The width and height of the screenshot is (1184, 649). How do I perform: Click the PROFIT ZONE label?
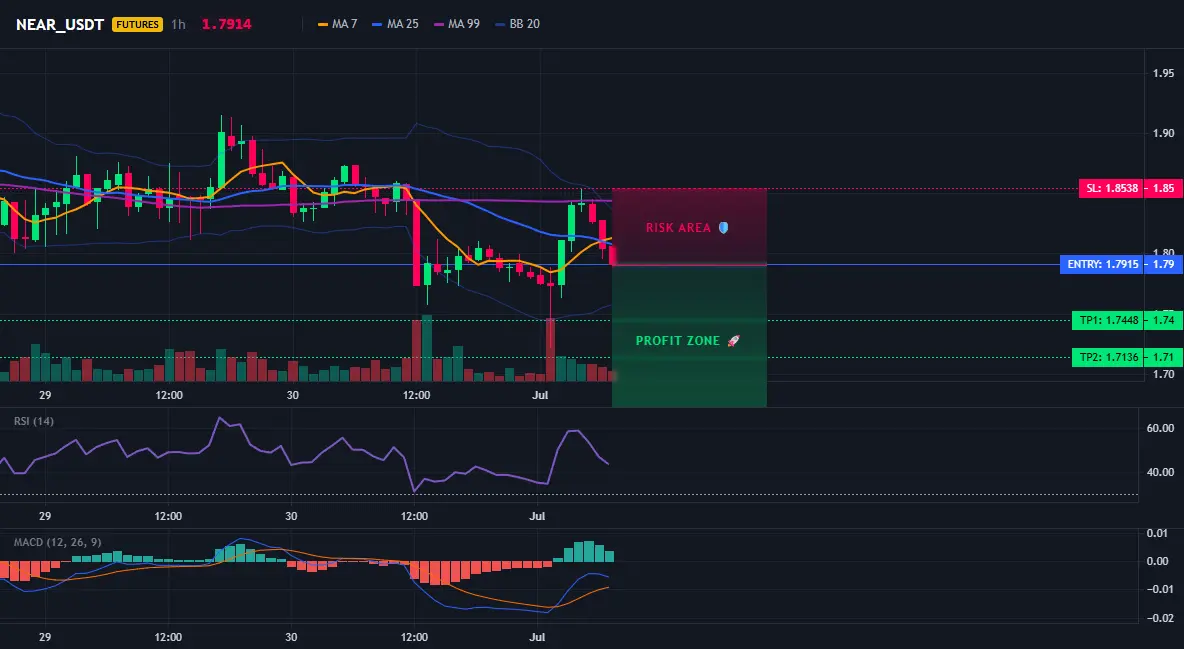coord(678,341)
